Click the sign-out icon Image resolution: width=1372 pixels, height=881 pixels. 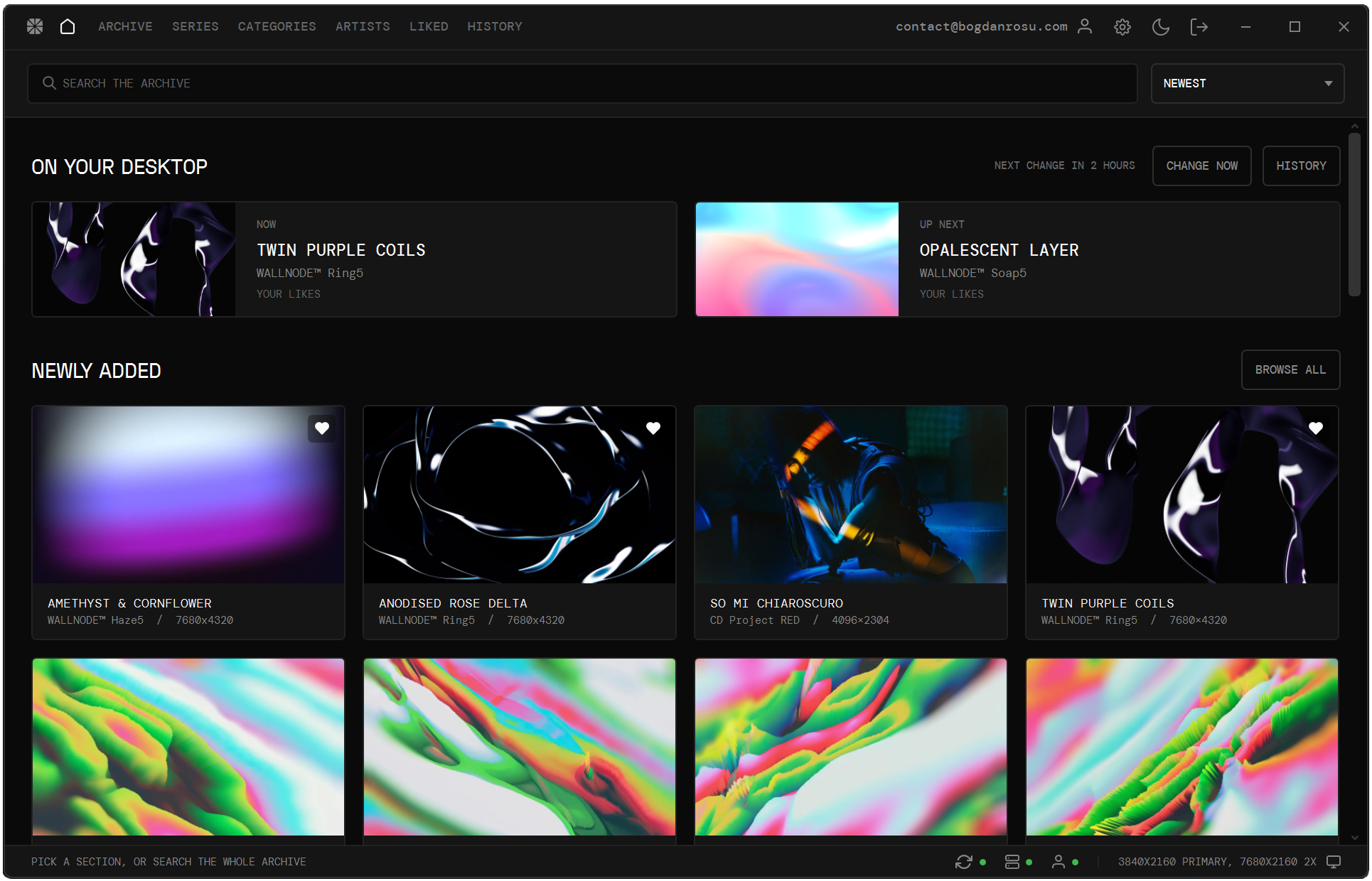pyautogui.click(x=1199, y=27)
